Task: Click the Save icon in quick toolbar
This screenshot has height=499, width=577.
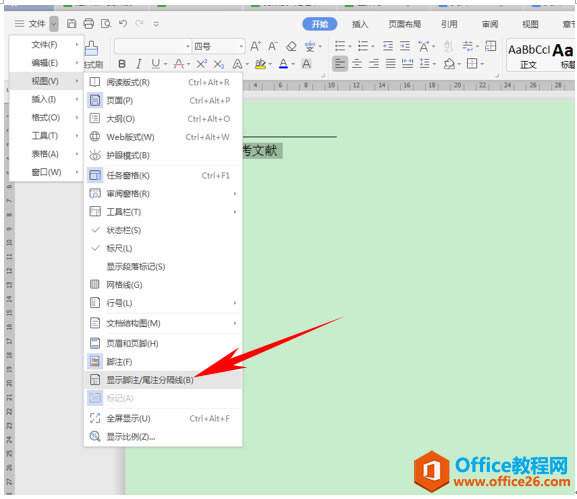Action: click(71, 24)
